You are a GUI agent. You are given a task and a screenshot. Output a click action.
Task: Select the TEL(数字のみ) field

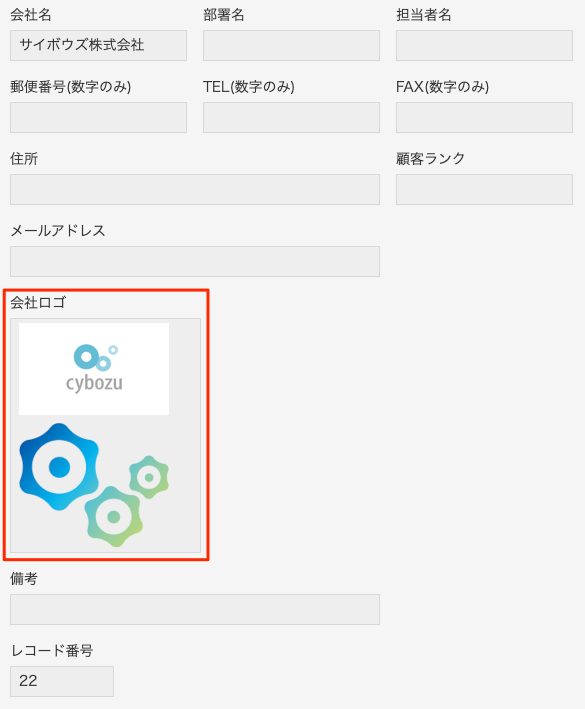pyautogui.click(x=291, y=118)
